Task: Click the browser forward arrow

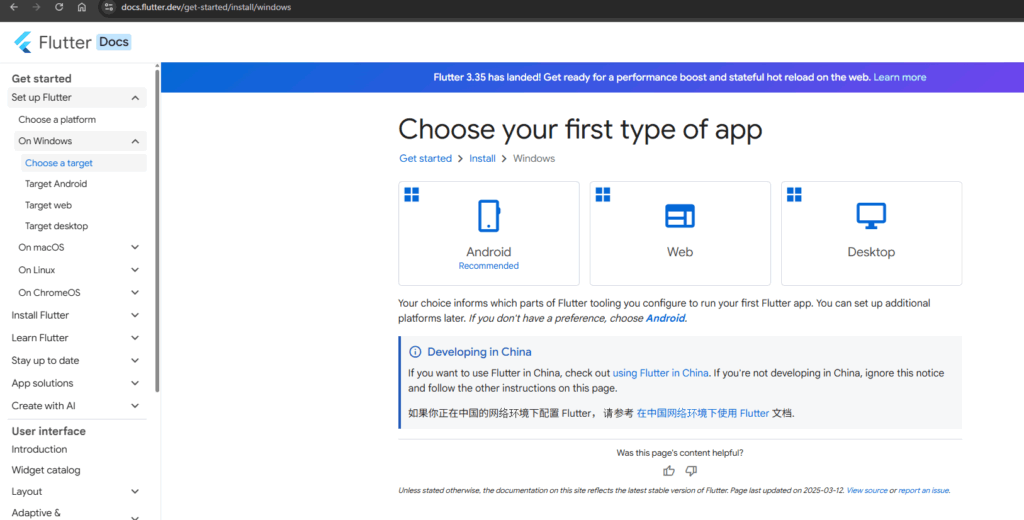Action: pyautogui.click(x=37, y=7)
